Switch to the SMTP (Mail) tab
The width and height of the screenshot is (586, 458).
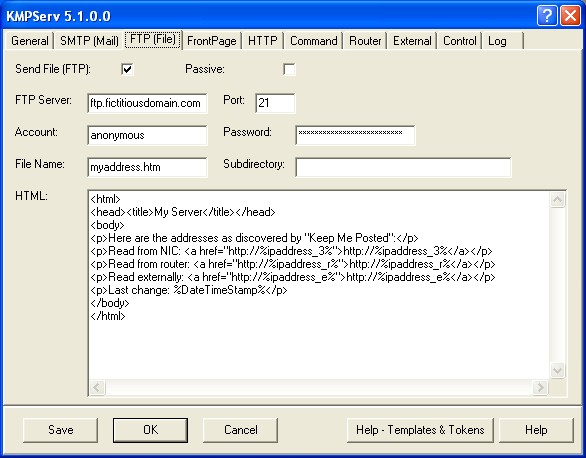click(89, 41)
